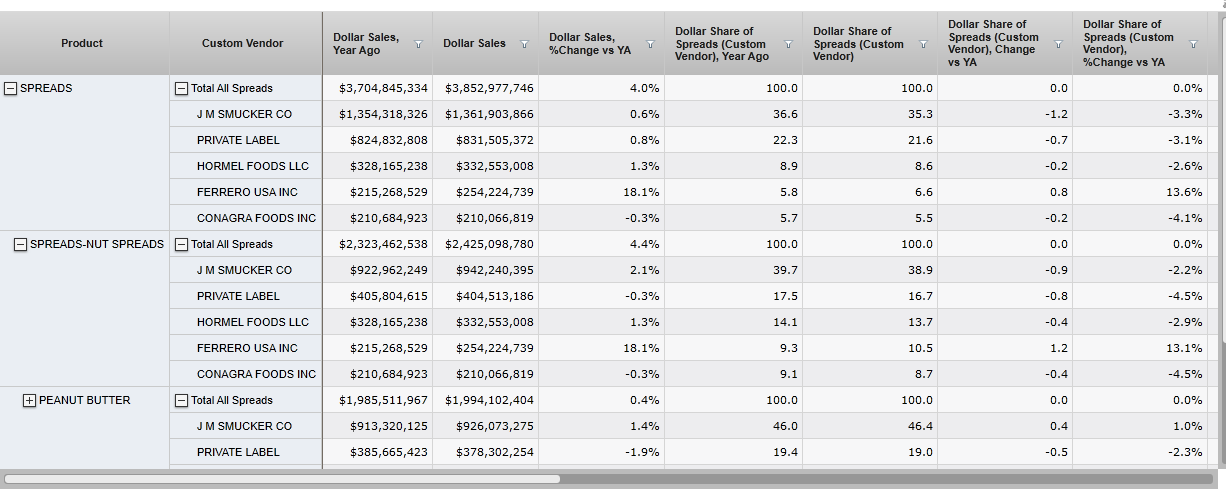Image resolution: width=1226 pixels, height=489 pixels.
Task: Expand the PEANUT BUTTER product group
Action: pyautogui.click(x=29, y=400)
